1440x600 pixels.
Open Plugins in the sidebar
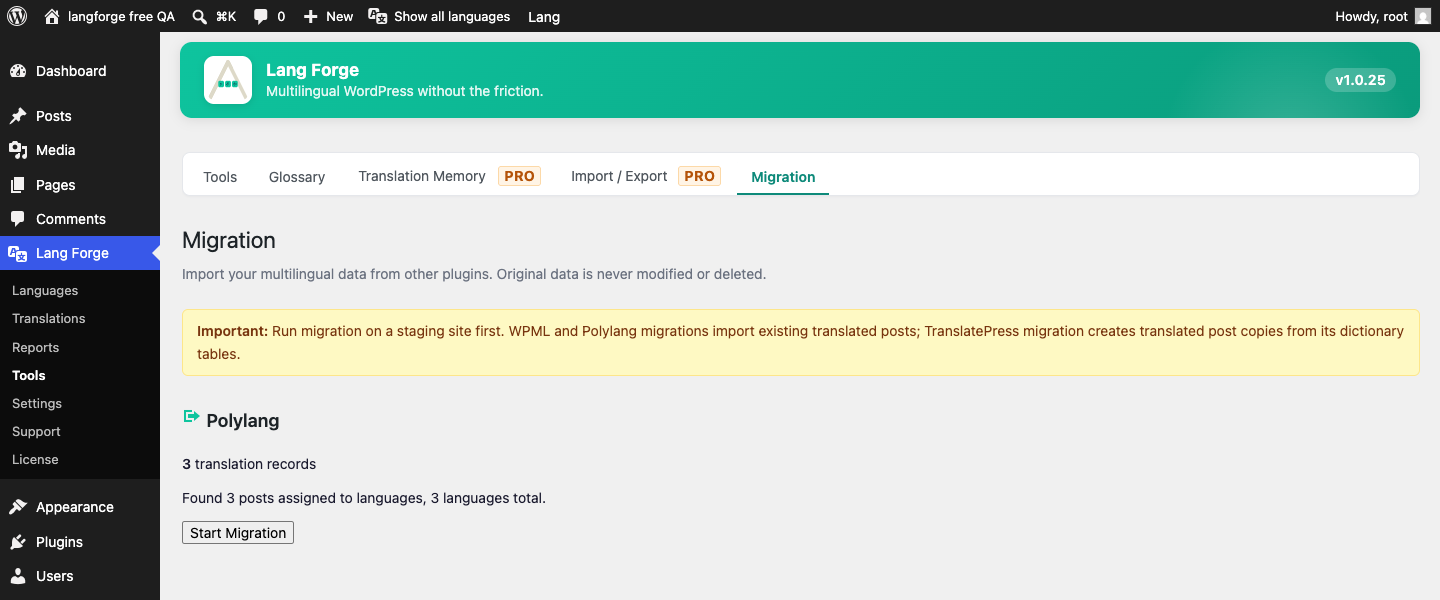coord(60,542)
